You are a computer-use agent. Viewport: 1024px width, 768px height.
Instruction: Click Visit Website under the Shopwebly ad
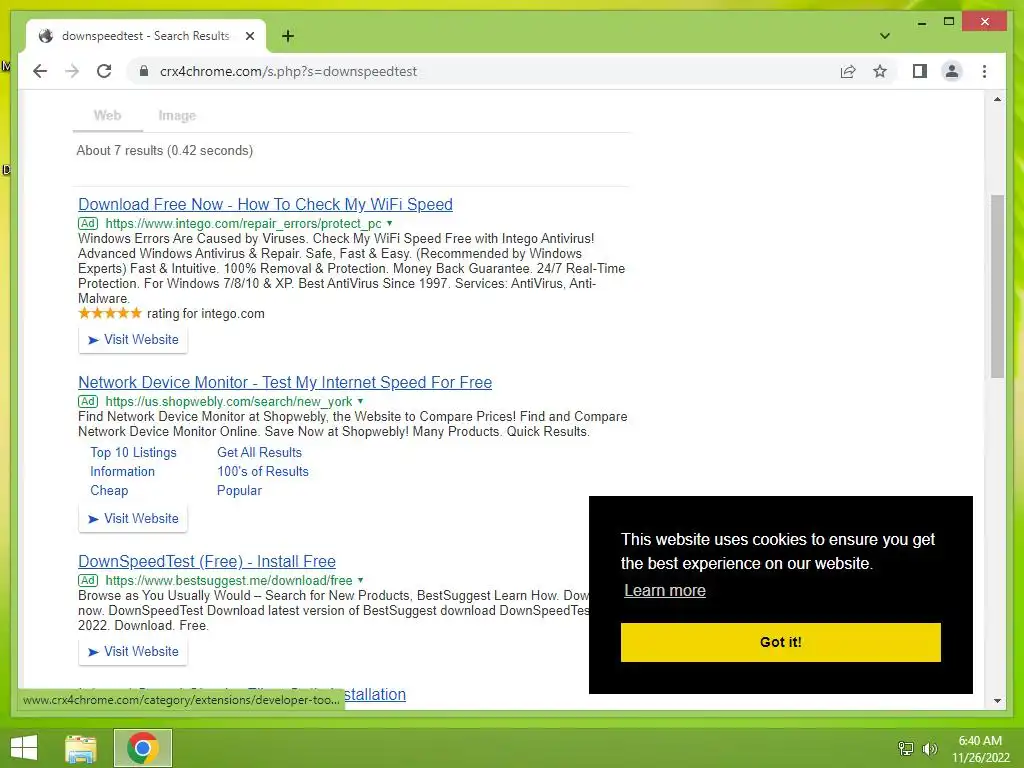[x=133, y=519]
